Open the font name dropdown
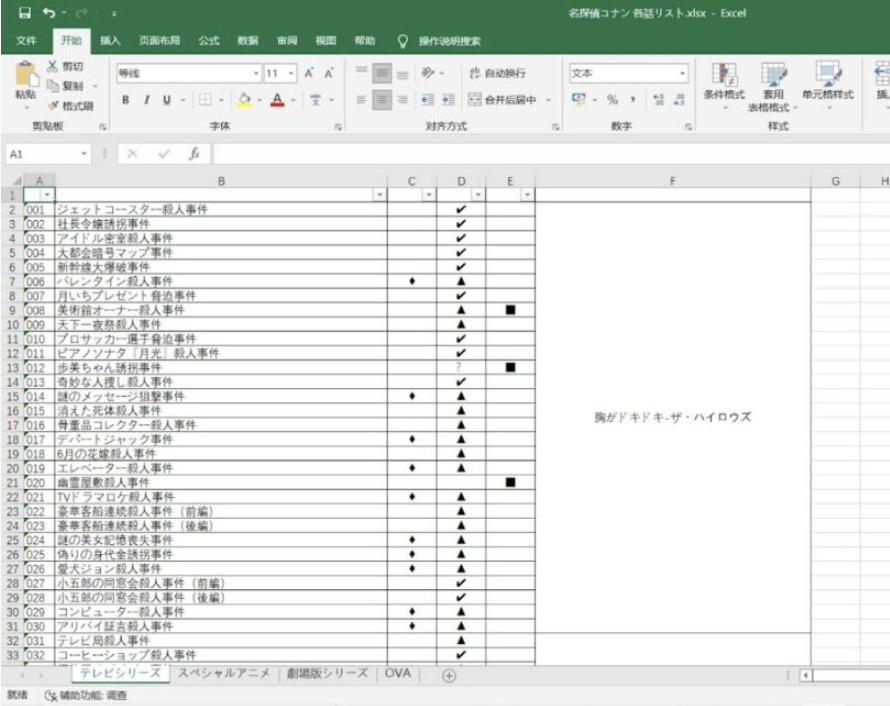Screen dimensions: 890x706 (x=254, y=73)
